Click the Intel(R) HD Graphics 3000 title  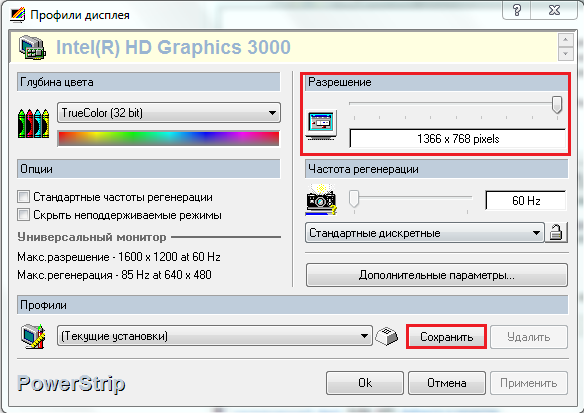[x=173, y=47]
